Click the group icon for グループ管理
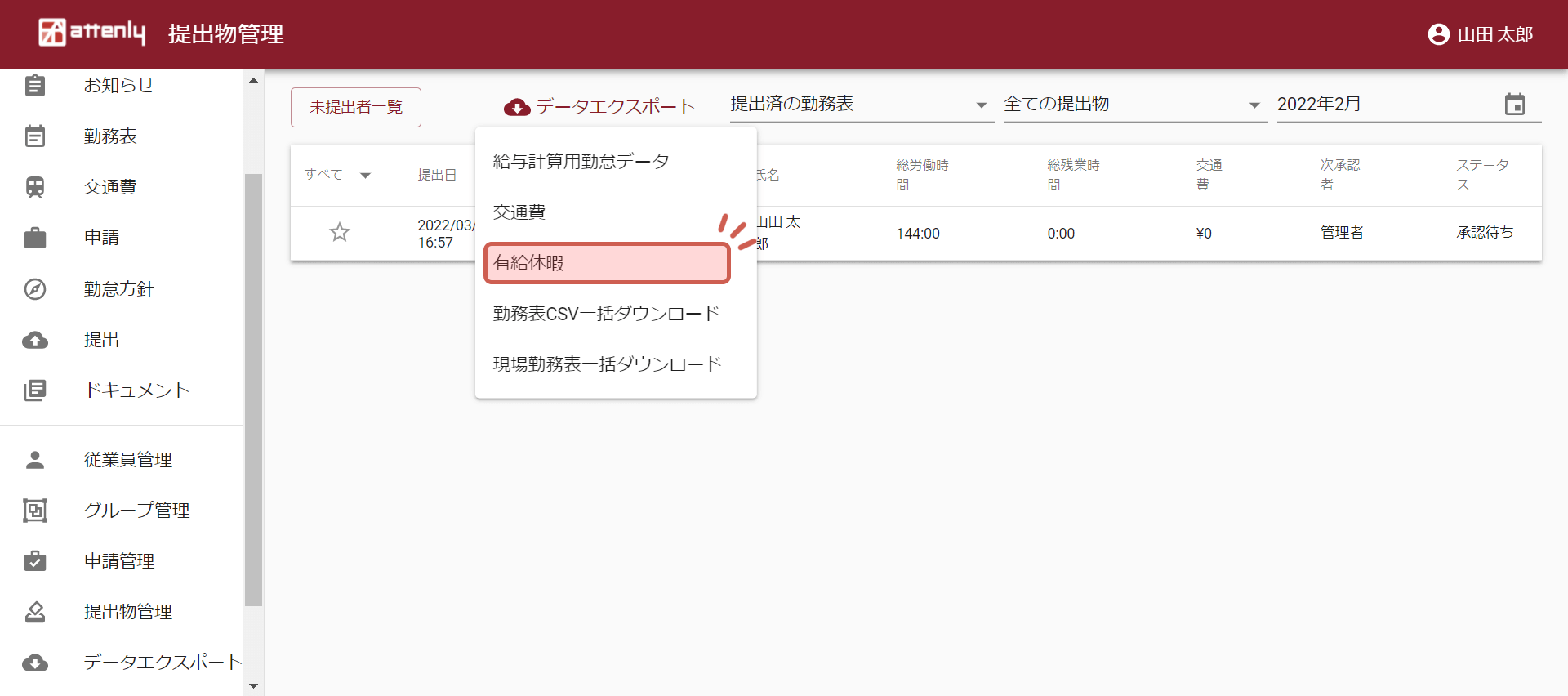 pyautogui.click(x=35, y=511)
